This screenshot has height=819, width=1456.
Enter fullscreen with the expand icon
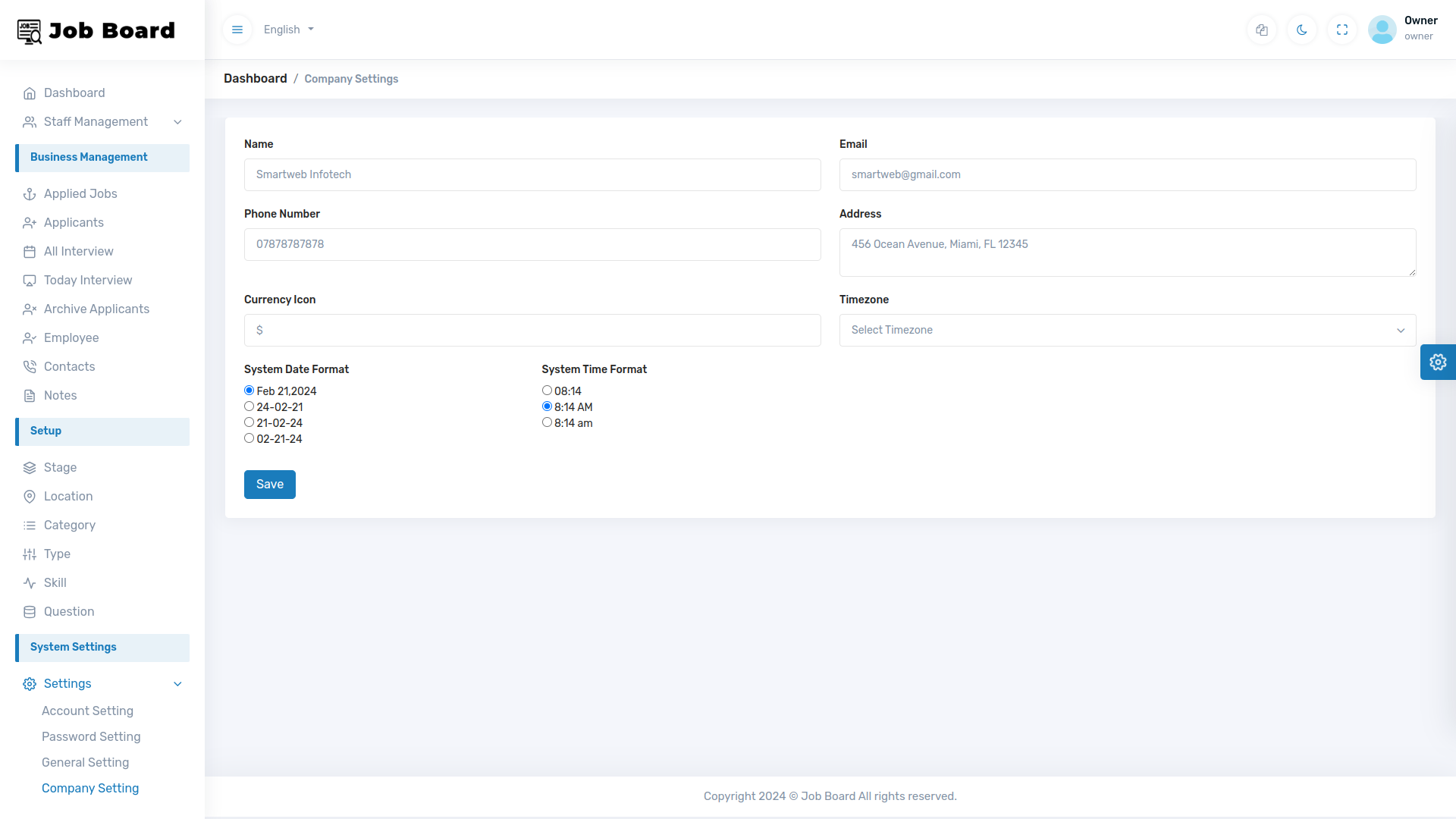point(1342,30)
